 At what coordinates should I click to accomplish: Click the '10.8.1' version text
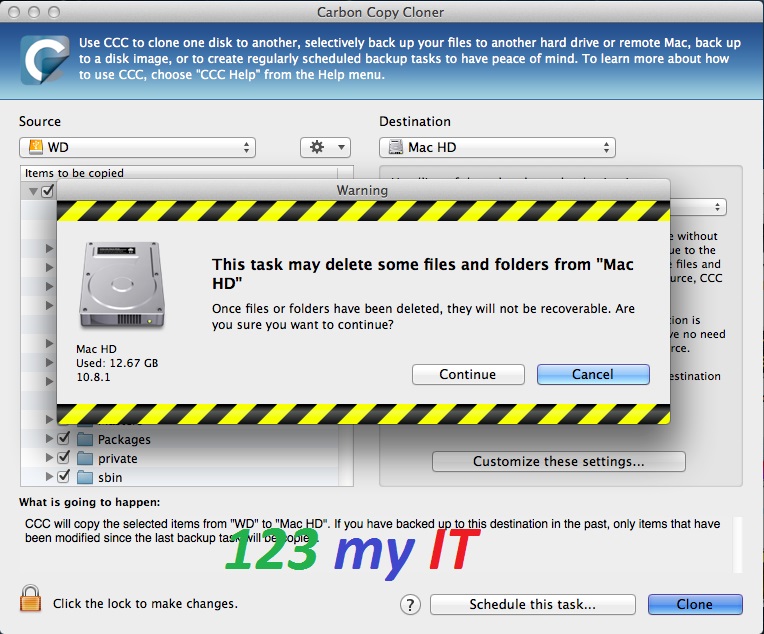point(93,377)
